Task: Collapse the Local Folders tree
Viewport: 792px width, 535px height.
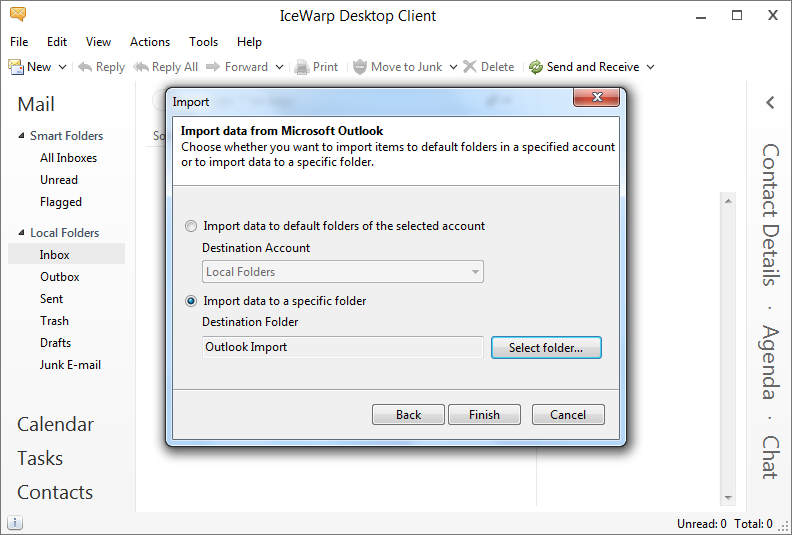Action: pos(21,232)
